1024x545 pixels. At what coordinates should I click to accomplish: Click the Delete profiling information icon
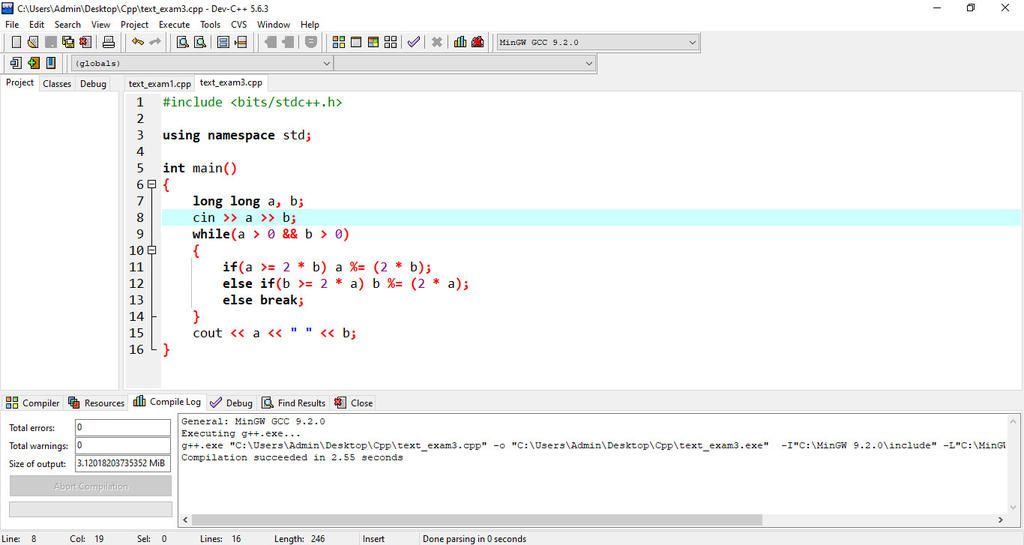477,42
